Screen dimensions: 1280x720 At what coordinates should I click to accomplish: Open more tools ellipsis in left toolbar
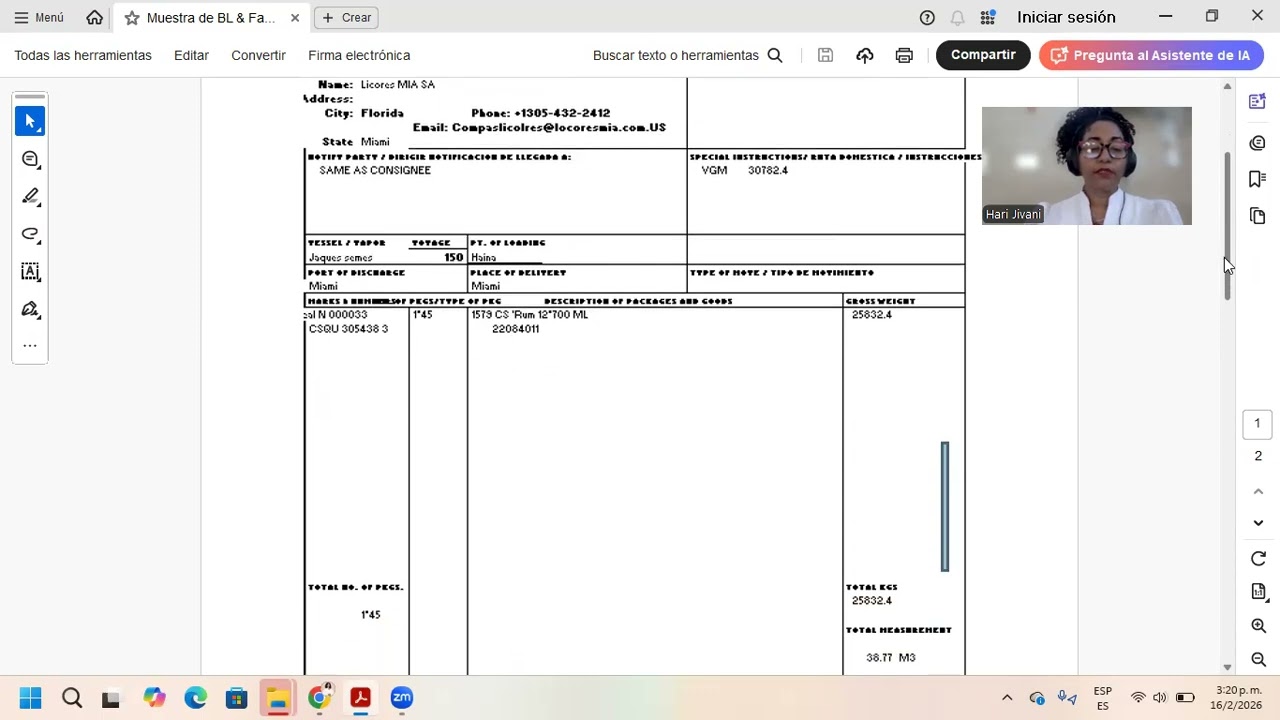click(30, 346)
